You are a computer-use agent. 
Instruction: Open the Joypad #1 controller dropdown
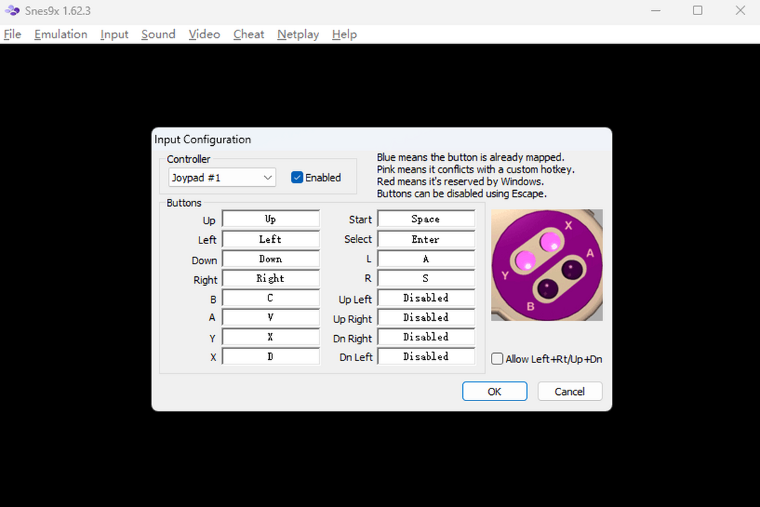tap(222, 177)
